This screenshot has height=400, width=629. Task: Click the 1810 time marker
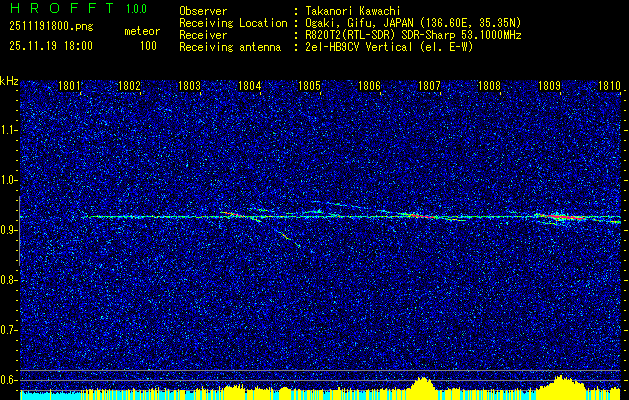tap(609, 86)
